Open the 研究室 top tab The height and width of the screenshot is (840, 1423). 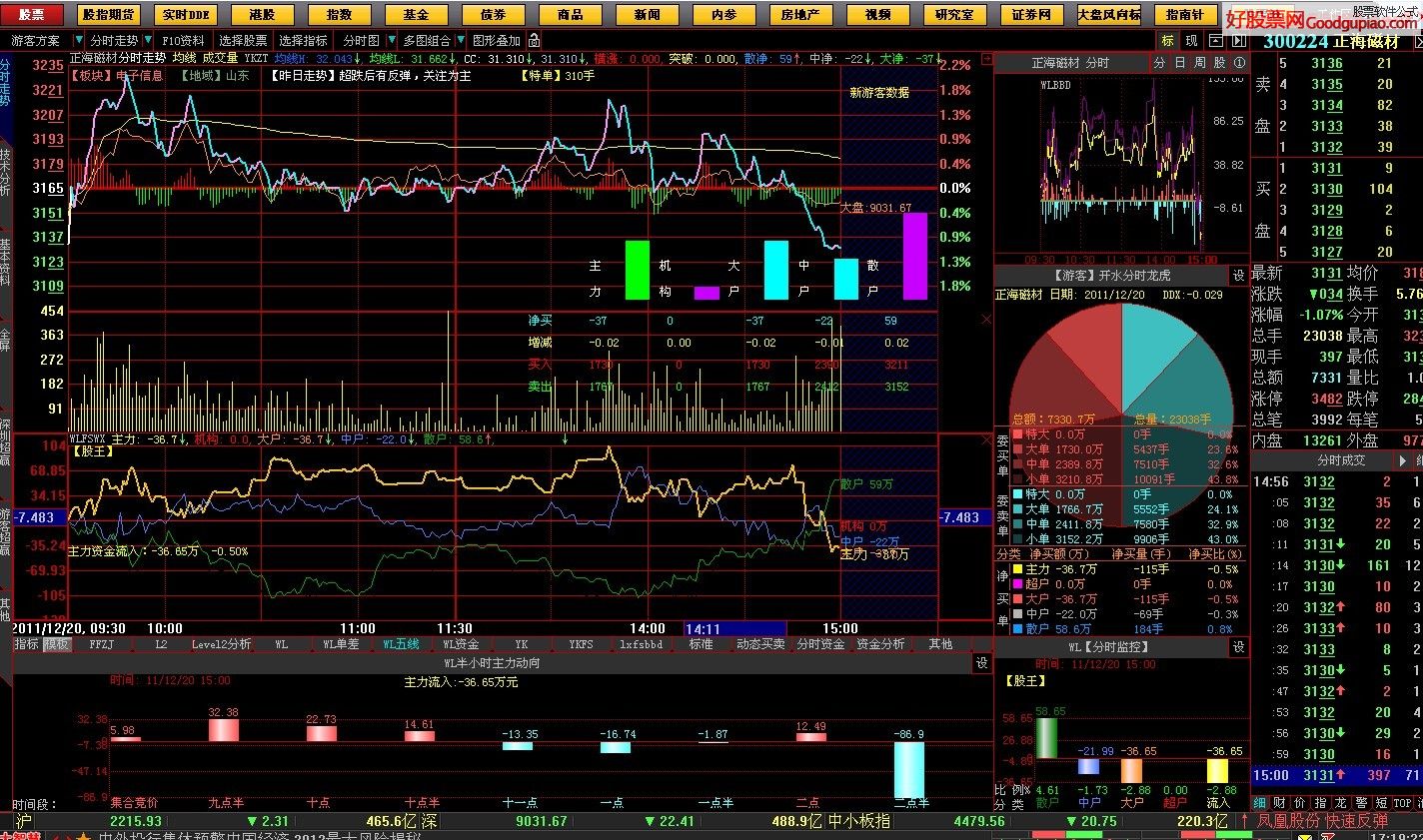(x=954, y=15)
